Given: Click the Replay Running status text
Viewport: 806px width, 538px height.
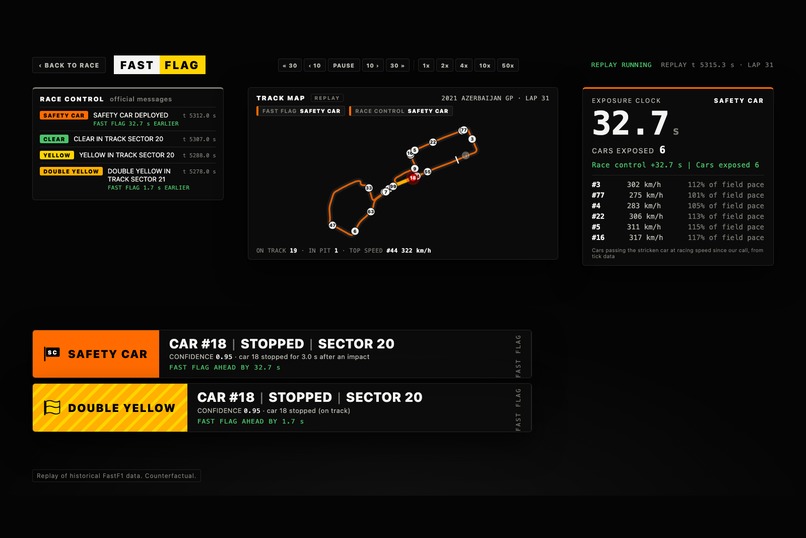Looking at the screenshot, I should 621,65.
